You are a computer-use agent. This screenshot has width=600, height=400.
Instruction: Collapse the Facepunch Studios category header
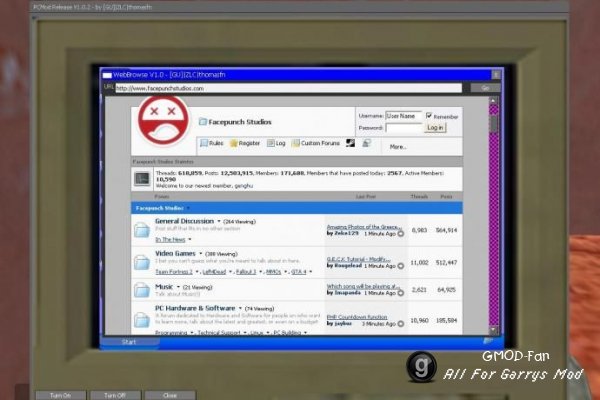(189, 208)
